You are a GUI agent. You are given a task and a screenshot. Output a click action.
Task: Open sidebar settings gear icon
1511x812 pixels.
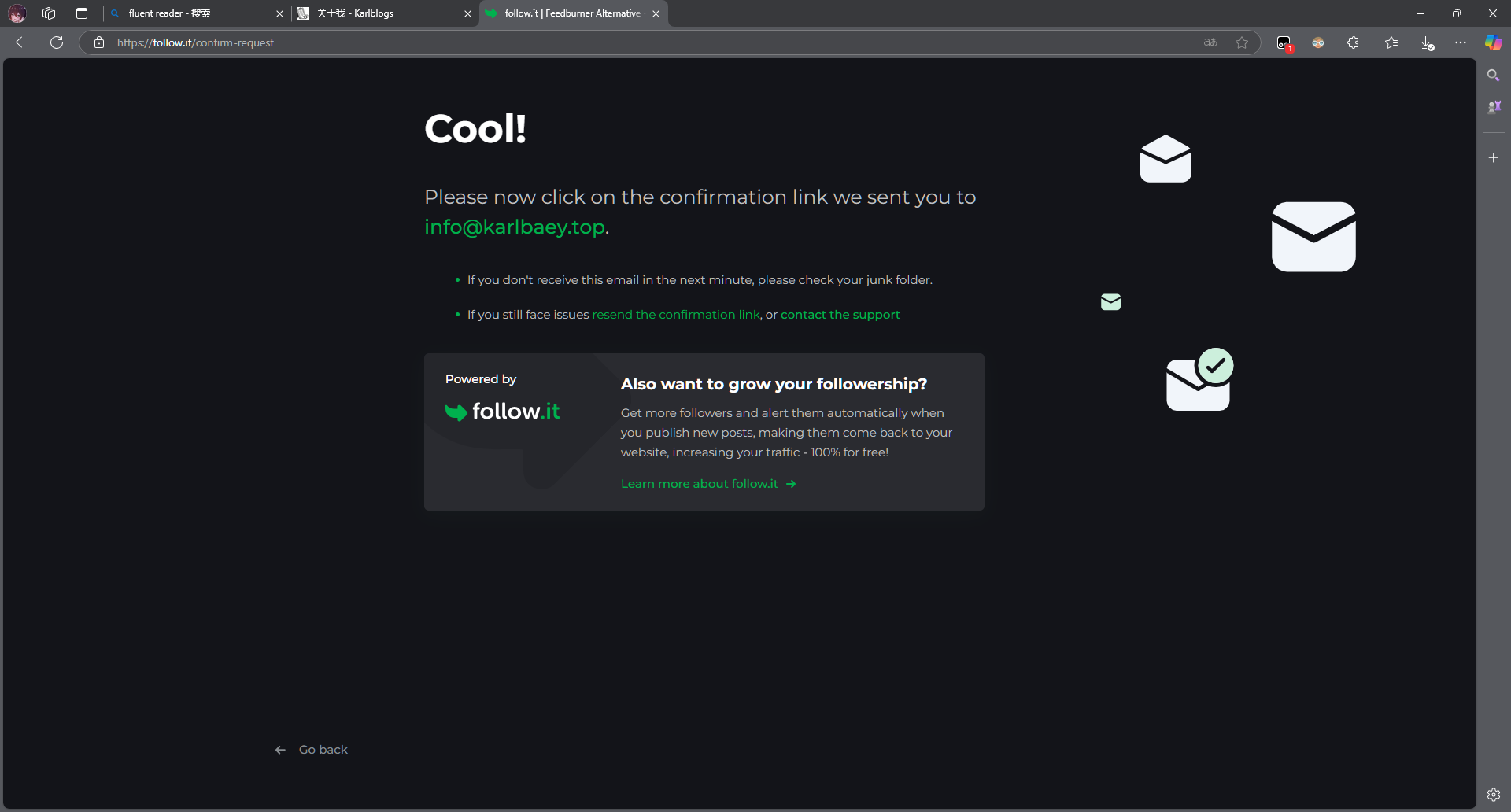[1493, 795]
